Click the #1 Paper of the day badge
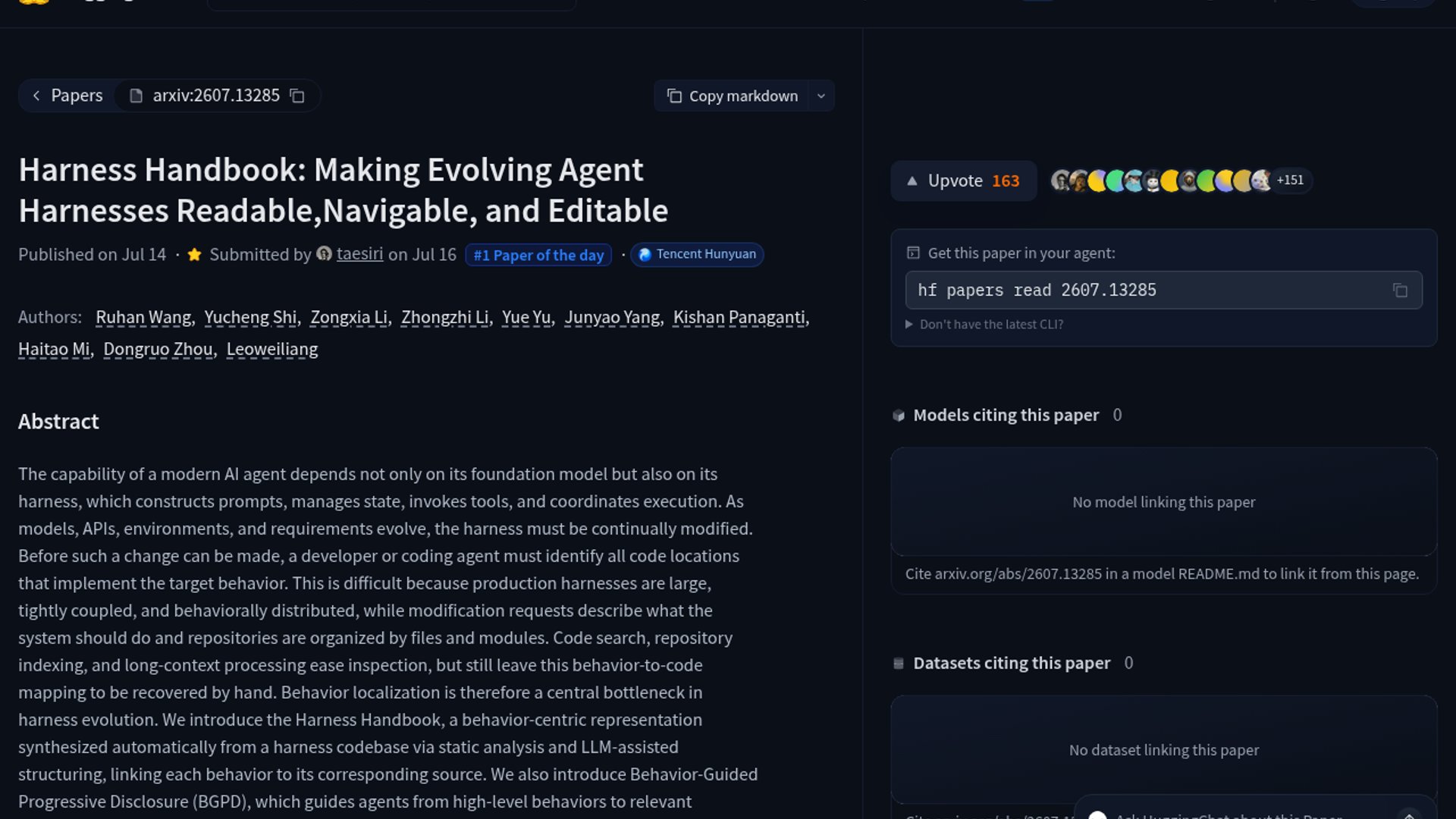 click(x=538, y=255)
